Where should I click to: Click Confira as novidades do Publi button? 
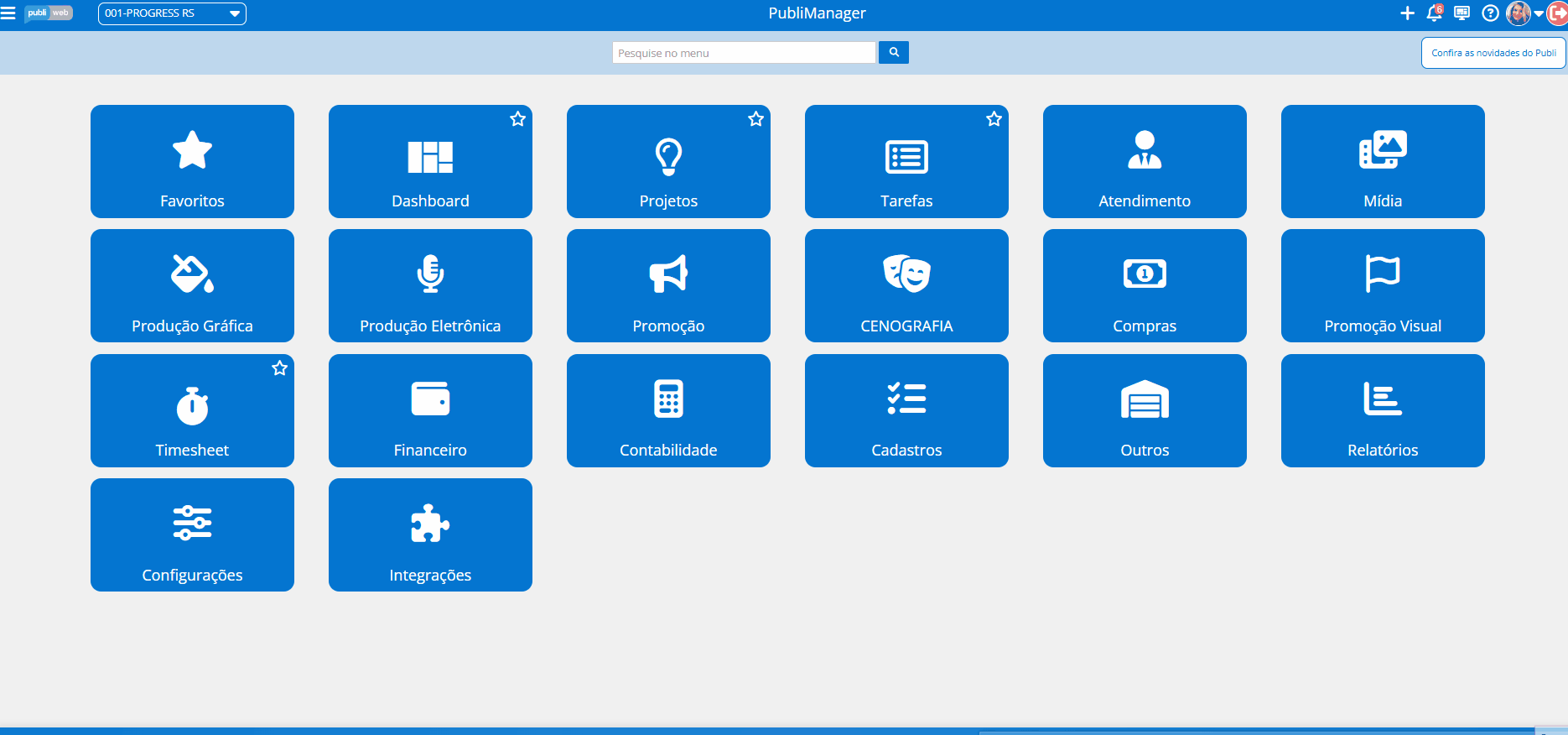tap(1493, 53)
